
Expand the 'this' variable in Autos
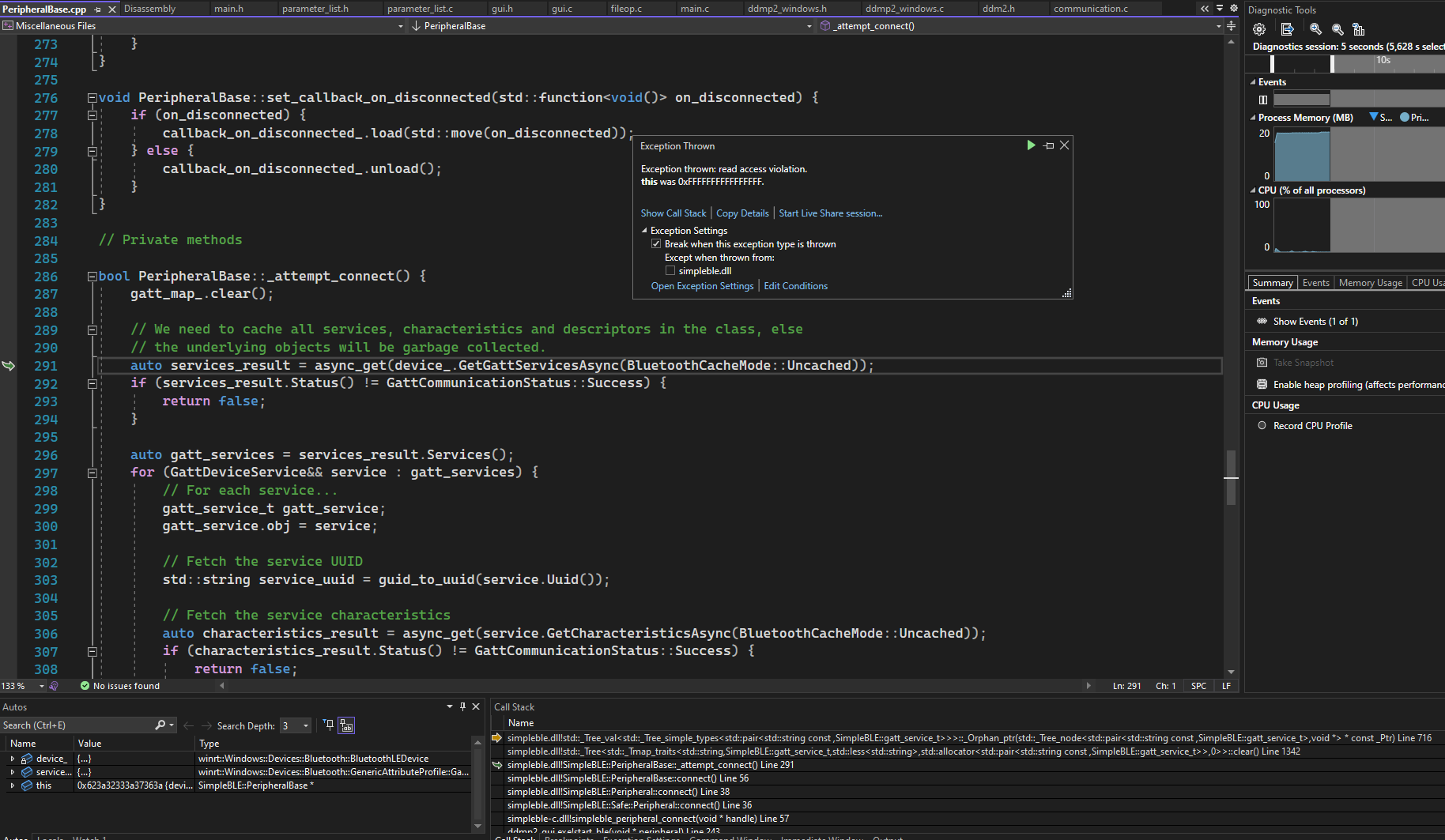pyautogui.click(x=12, y=785)
